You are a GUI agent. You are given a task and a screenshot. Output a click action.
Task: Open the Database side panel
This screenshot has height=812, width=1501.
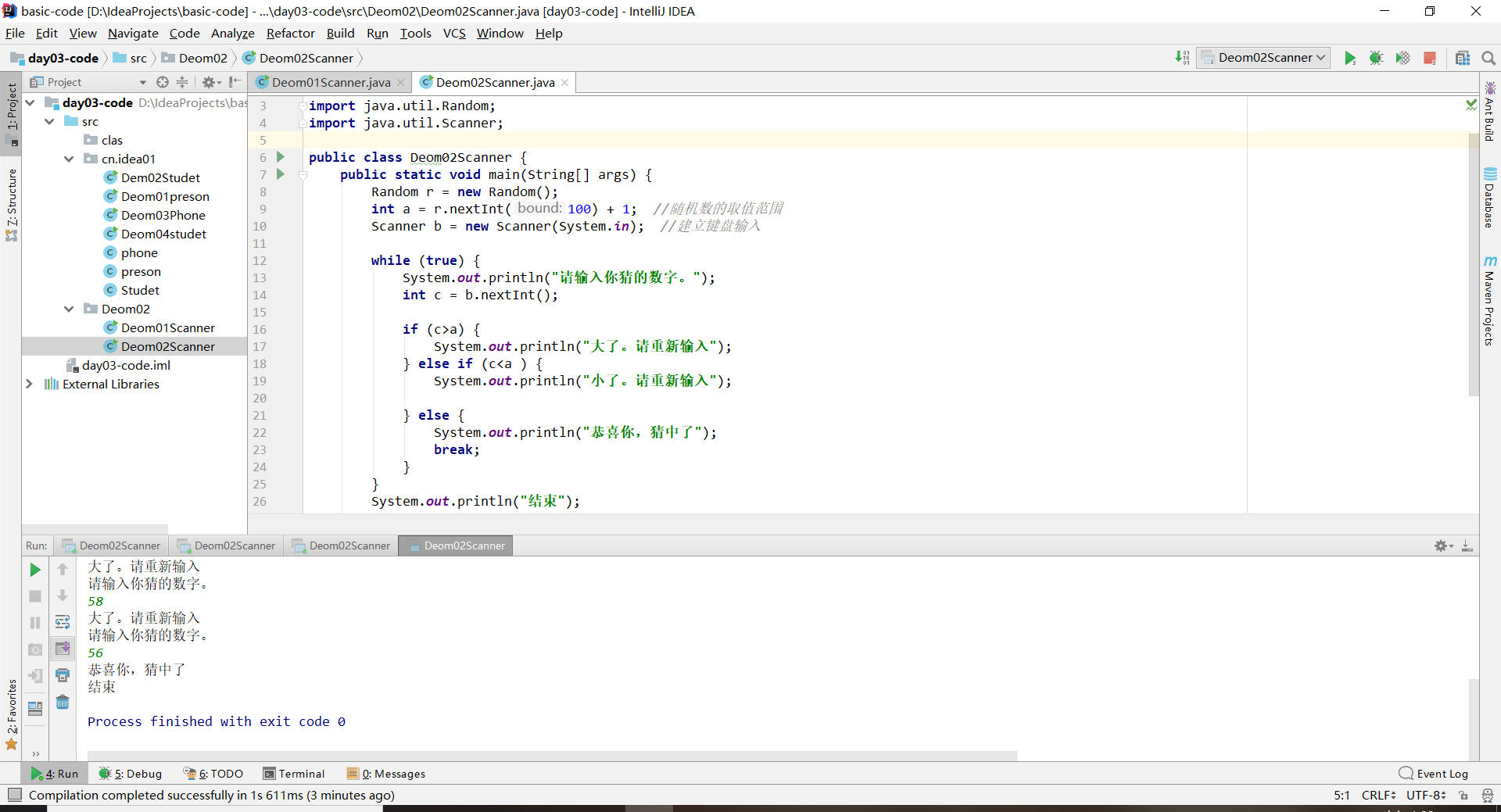pos(1490,199)
